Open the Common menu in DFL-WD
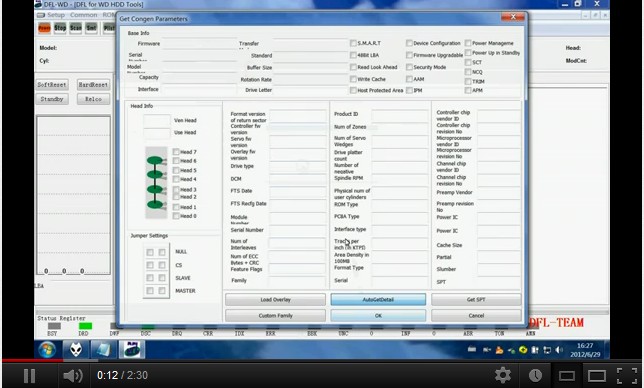 83,15
